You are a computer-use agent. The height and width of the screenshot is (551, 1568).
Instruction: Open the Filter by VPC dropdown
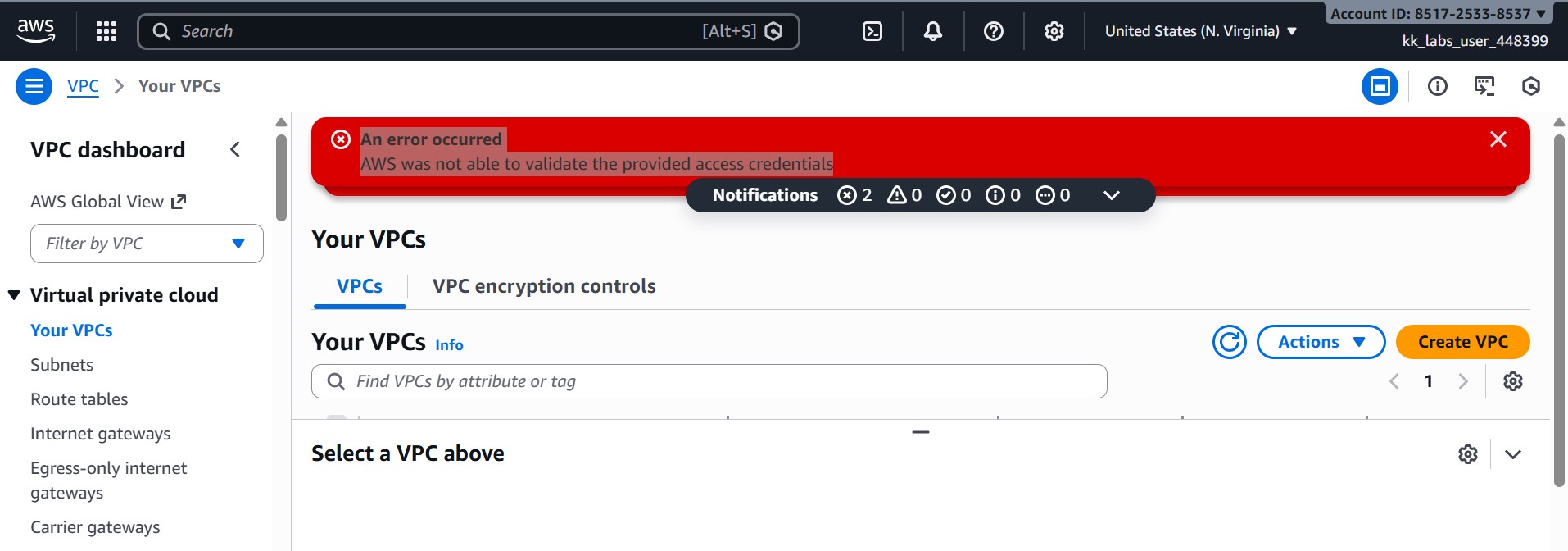(147, 244)
